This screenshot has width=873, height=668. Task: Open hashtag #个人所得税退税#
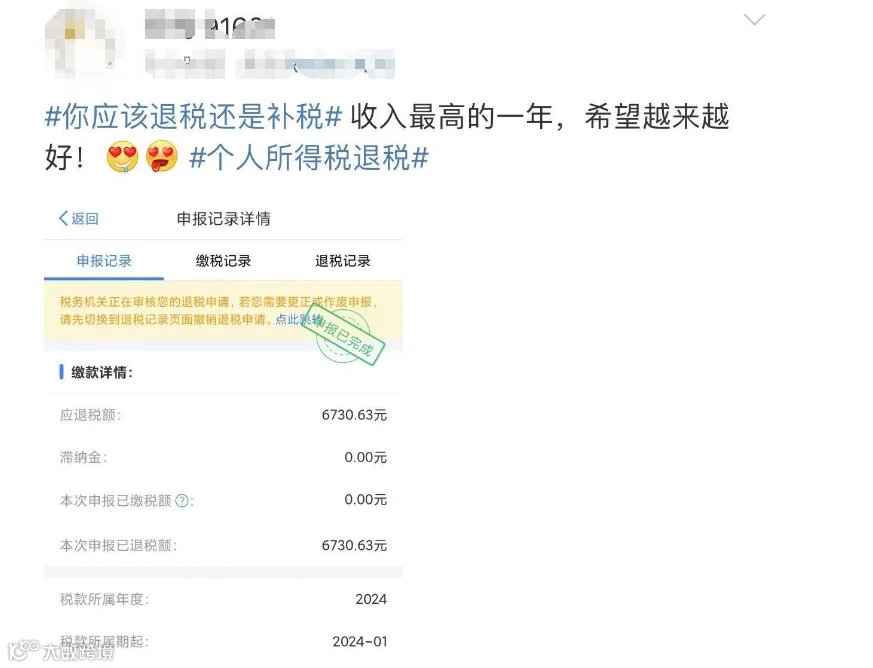point(309,158)
